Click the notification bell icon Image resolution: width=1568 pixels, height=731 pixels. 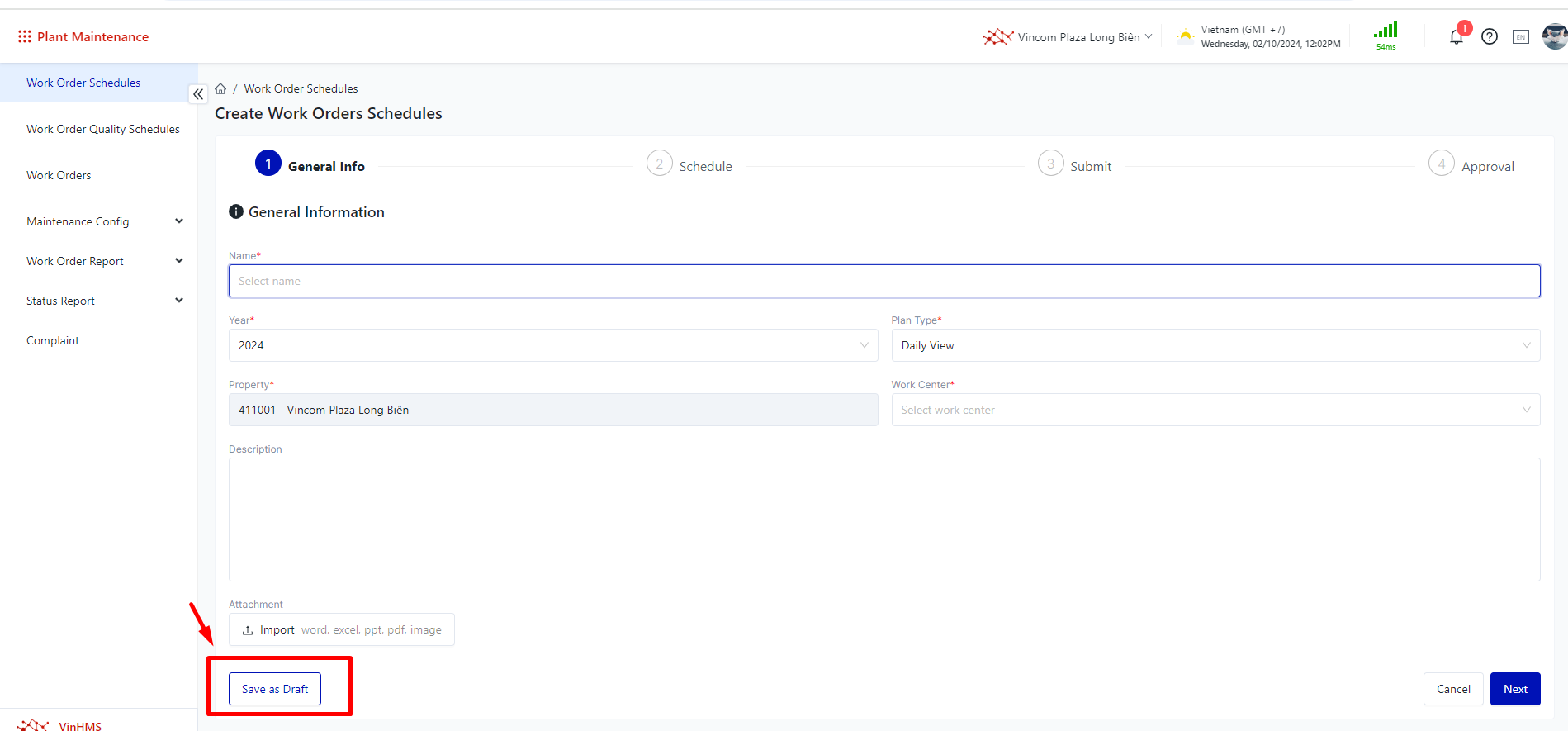[1456, 37]
